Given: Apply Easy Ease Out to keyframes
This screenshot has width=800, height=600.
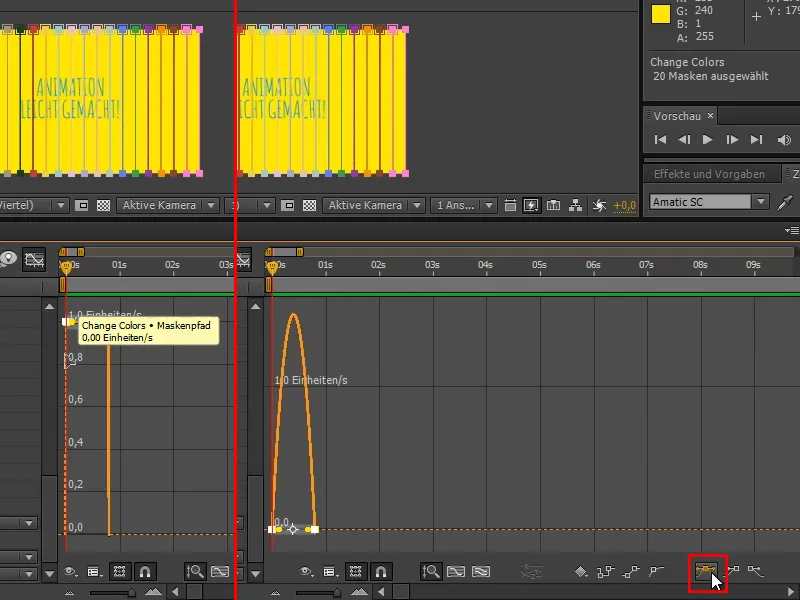Looking at the screenshot, I should point(756,571).
